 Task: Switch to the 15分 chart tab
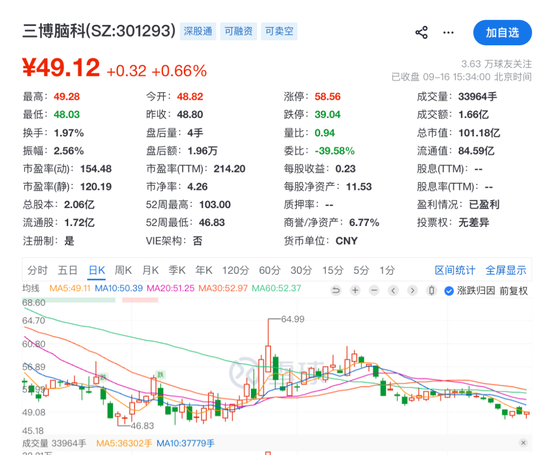pos(333,270)
